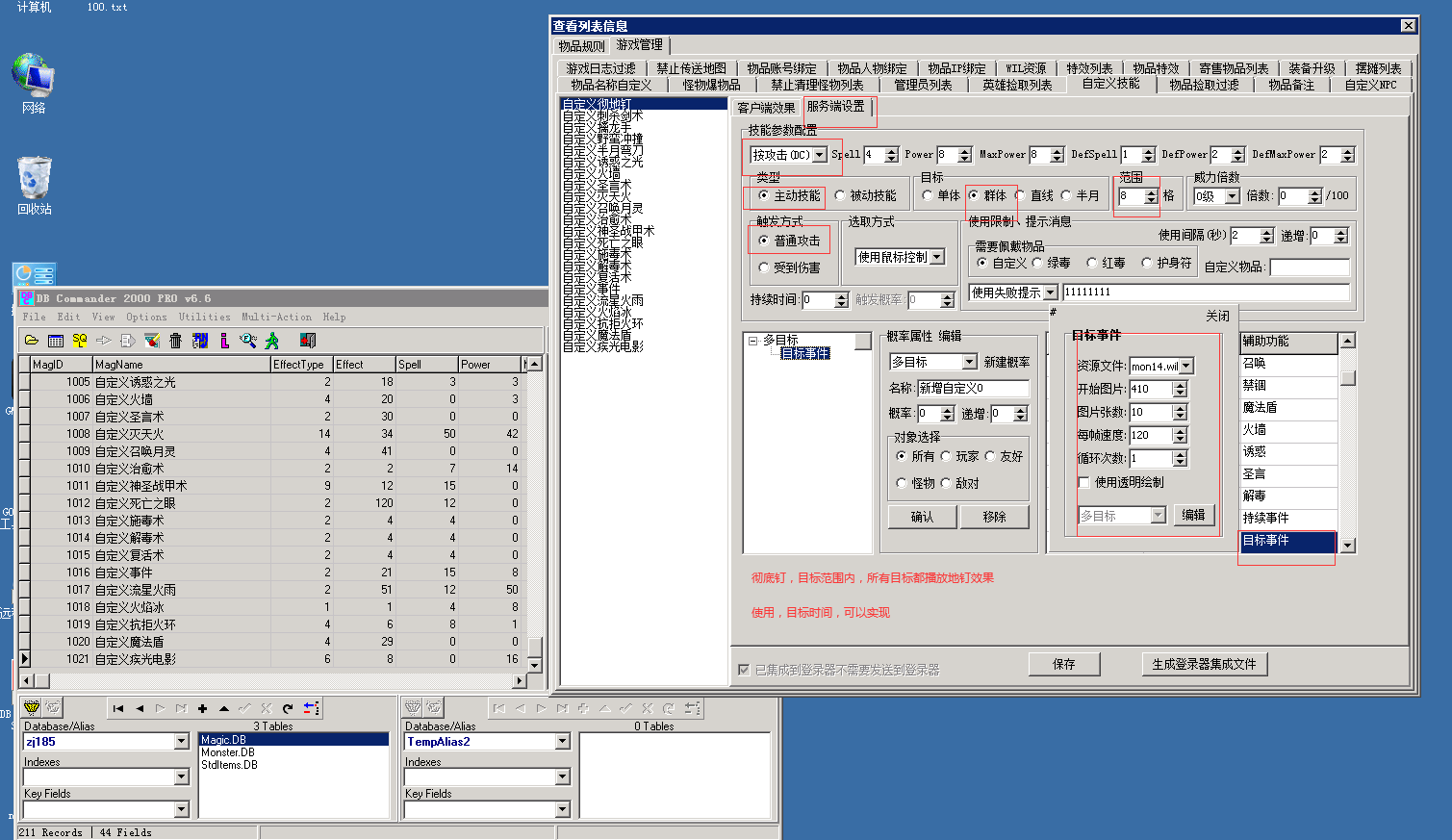The height and width of the screenshot is (840, 1452).
Task: Click the trash can delete icon
Action: [175, 341]
